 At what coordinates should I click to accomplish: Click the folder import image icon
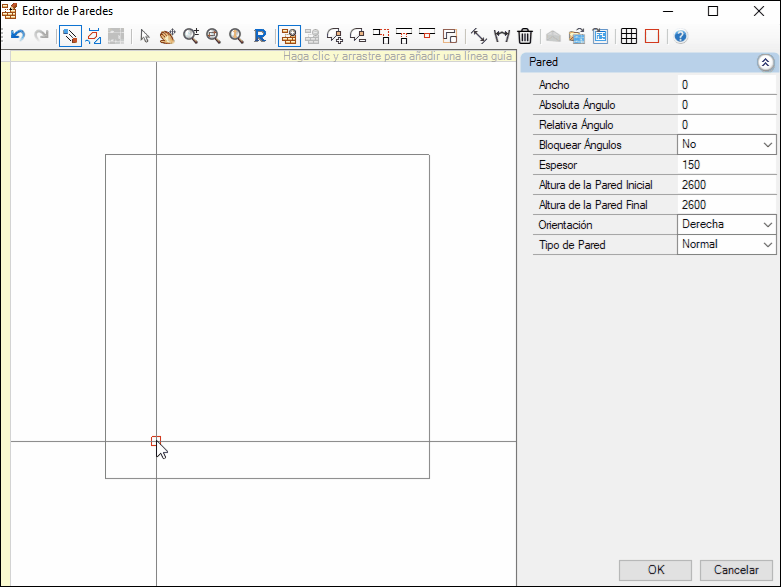[577, 36]
